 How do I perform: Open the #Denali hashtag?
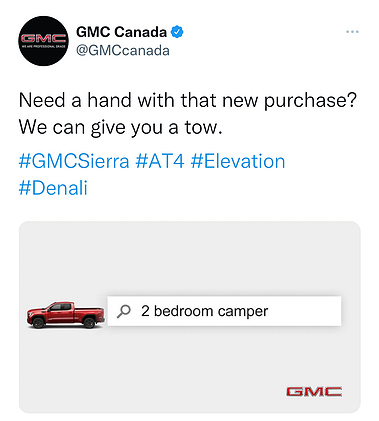[x=53, y=188]
